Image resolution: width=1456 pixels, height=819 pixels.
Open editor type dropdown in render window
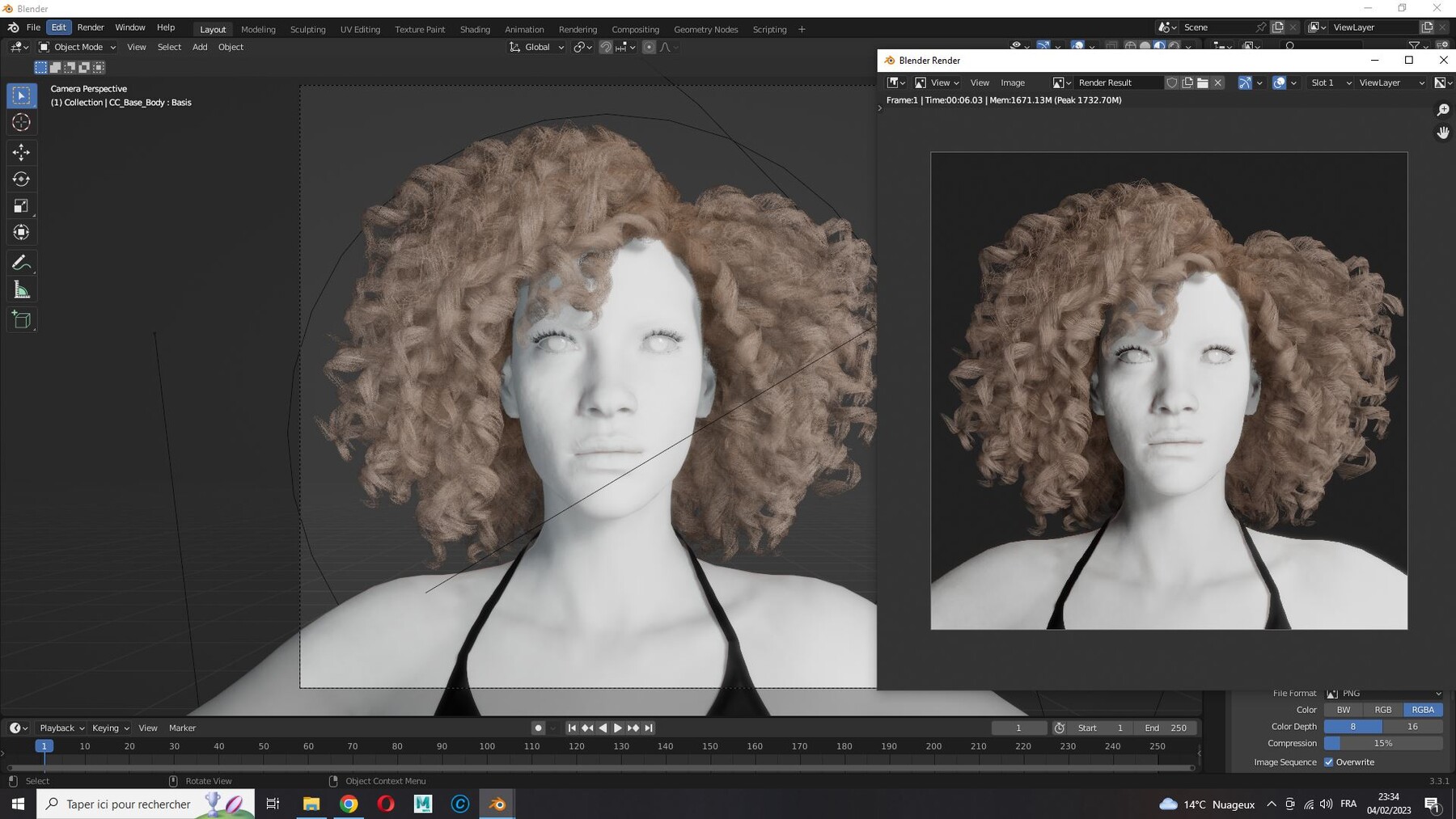[x=896, y=82]
